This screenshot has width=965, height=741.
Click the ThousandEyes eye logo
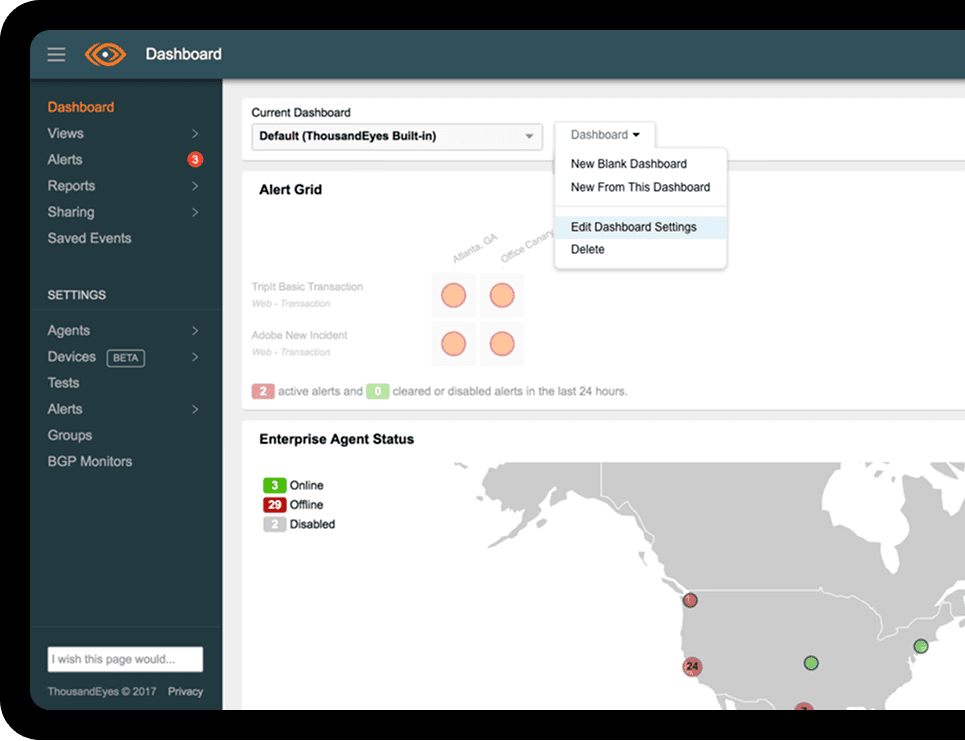(x=105, y=55)
